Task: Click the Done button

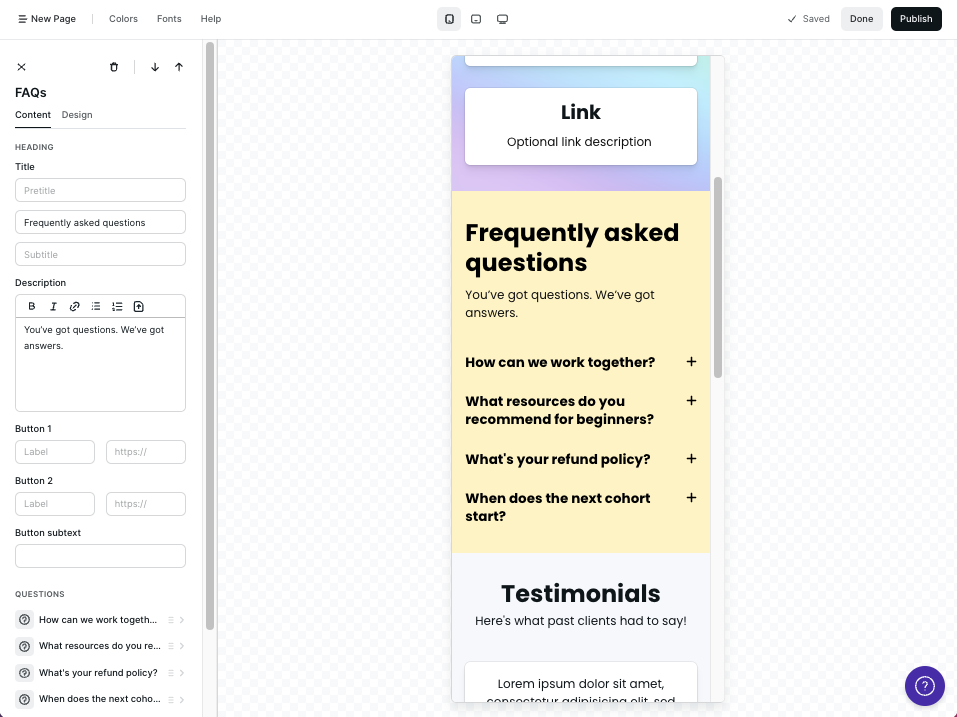Action: click(861, 19)
